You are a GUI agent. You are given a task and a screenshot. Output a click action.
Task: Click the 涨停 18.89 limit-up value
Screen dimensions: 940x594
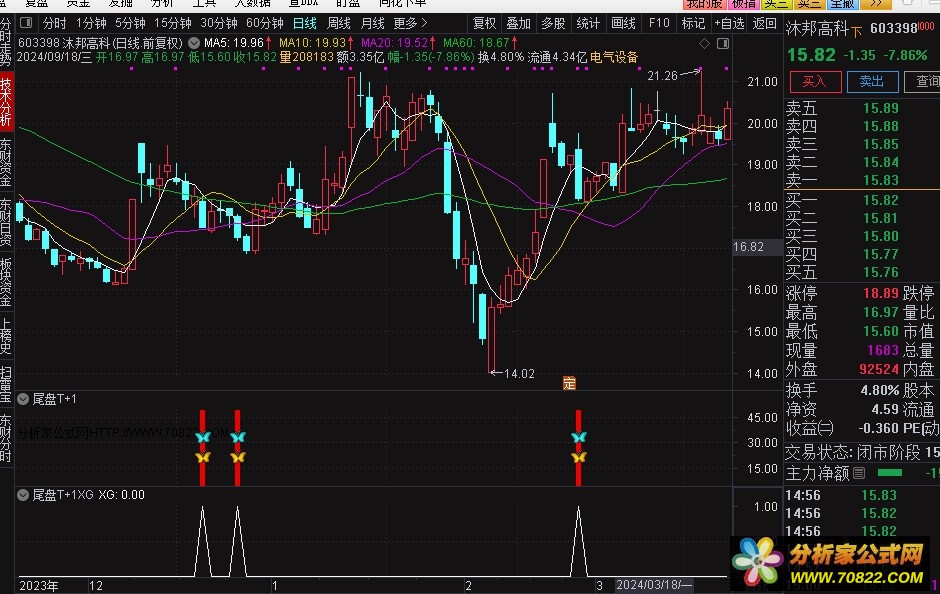881,293
